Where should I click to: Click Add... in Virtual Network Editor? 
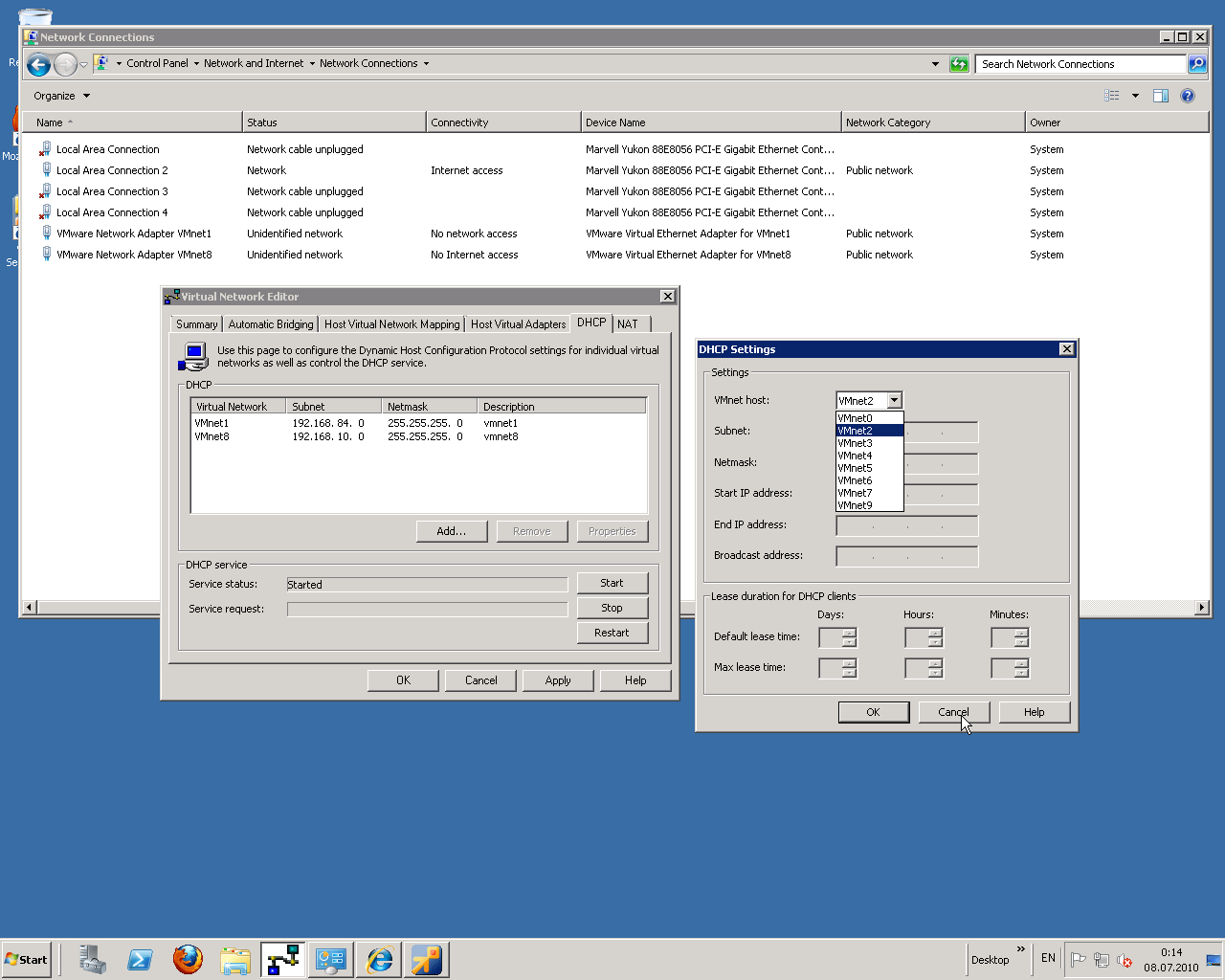[452, 531]
